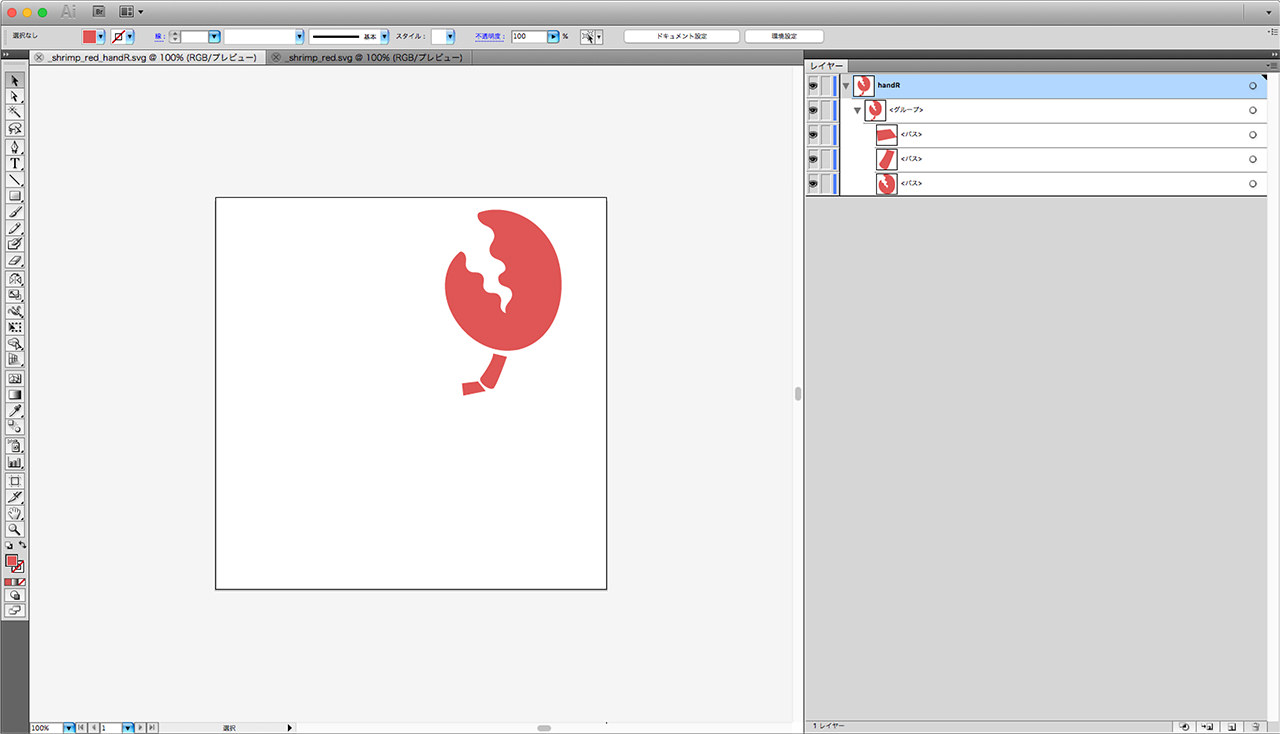Open the stroke color dropdown in control bar
Viewport: 1280px width, 734px height.
(130, 36)
